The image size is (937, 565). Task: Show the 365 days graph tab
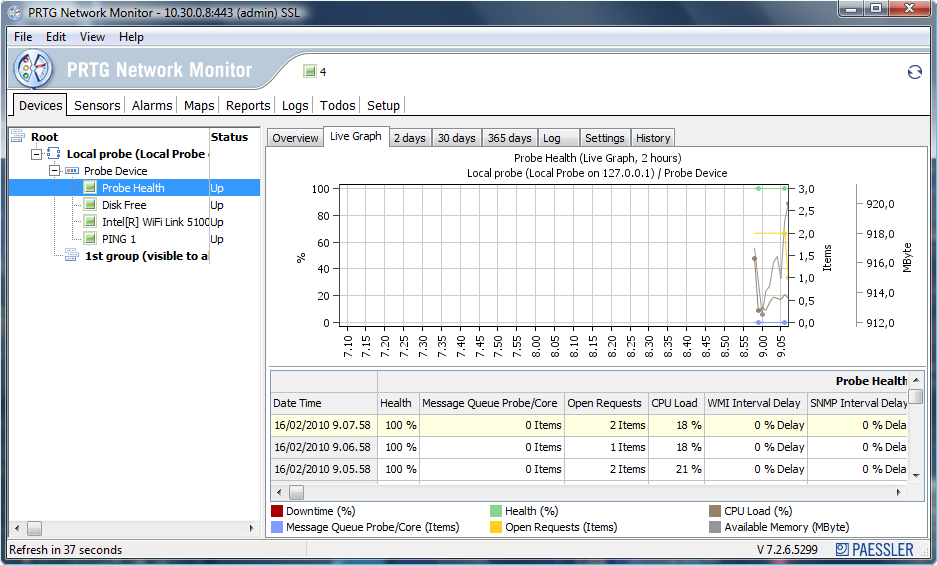tap(510, 138)
